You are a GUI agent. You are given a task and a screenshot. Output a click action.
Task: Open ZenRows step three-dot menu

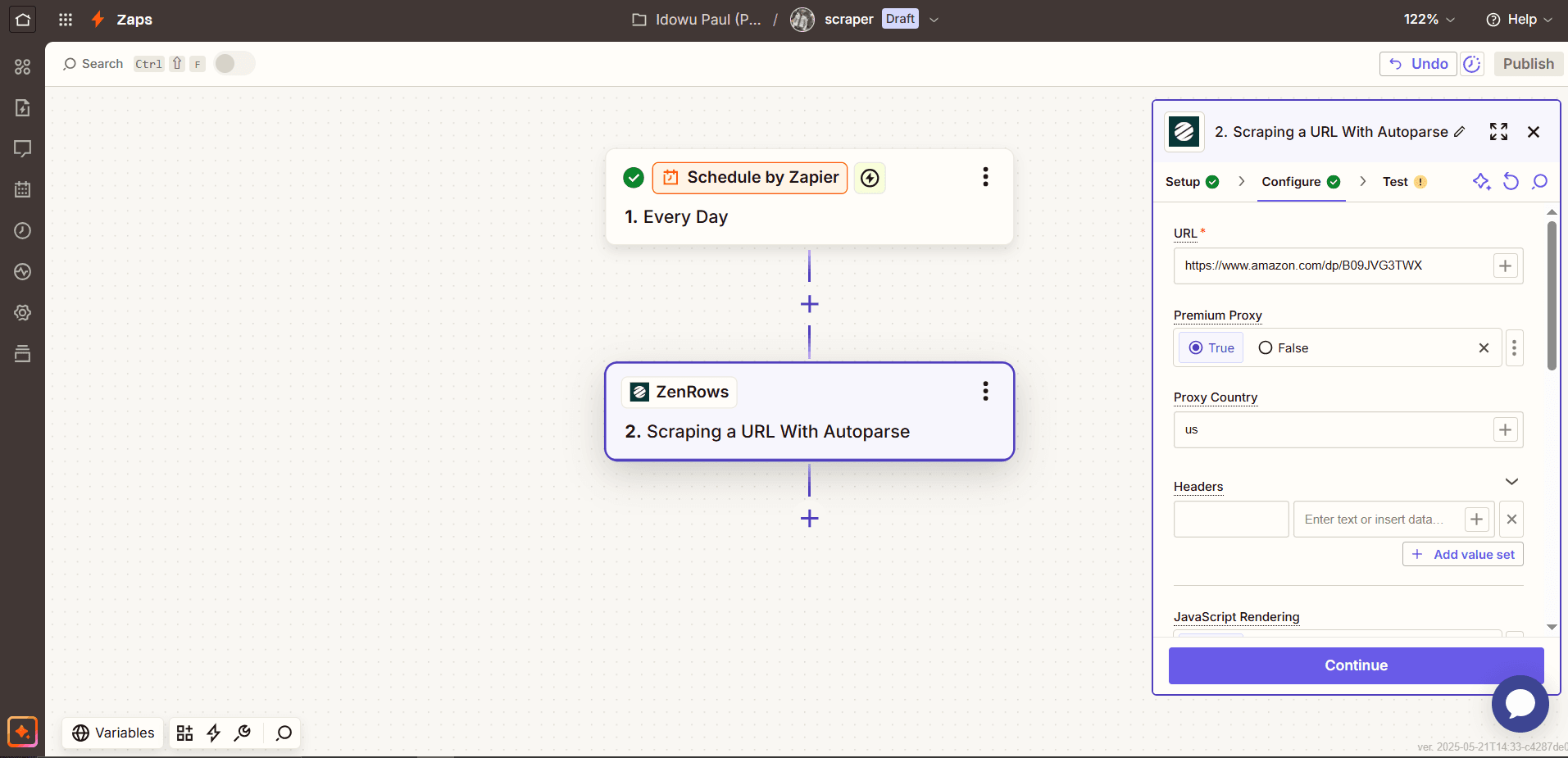[x=985, y=392]
